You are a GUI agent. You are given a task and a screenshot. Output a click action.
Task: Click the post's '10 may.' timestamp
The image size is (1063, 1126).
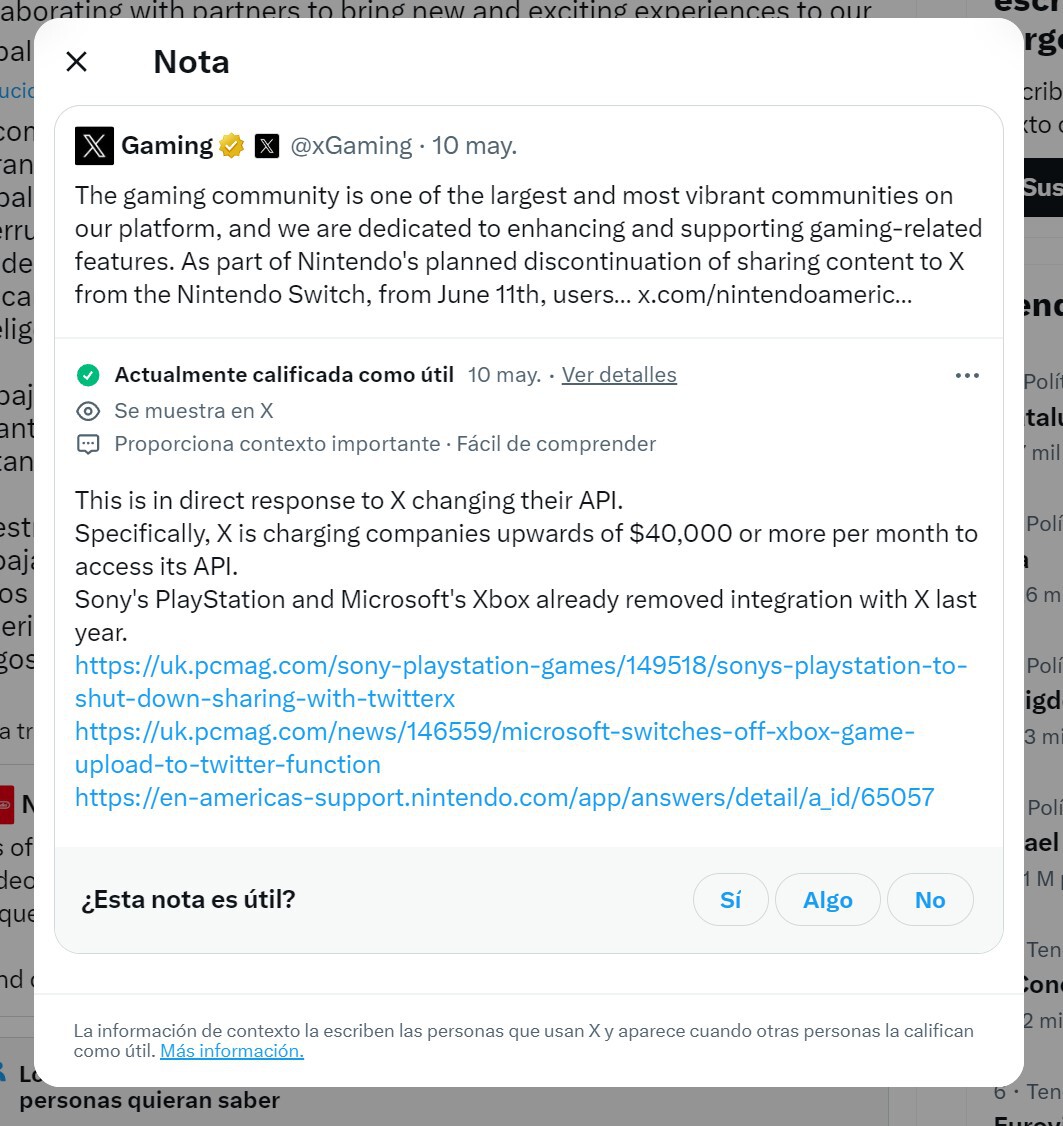[x=474, y=146]
